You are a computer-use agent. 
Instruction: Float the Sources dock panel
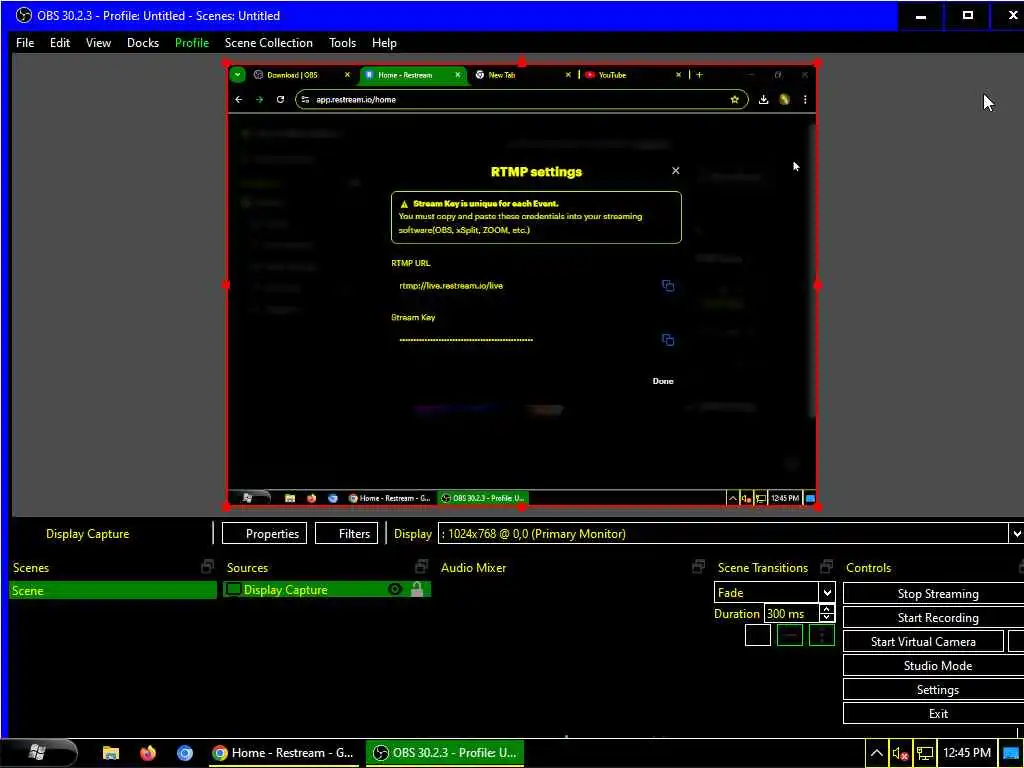click(x=422, y=567)
